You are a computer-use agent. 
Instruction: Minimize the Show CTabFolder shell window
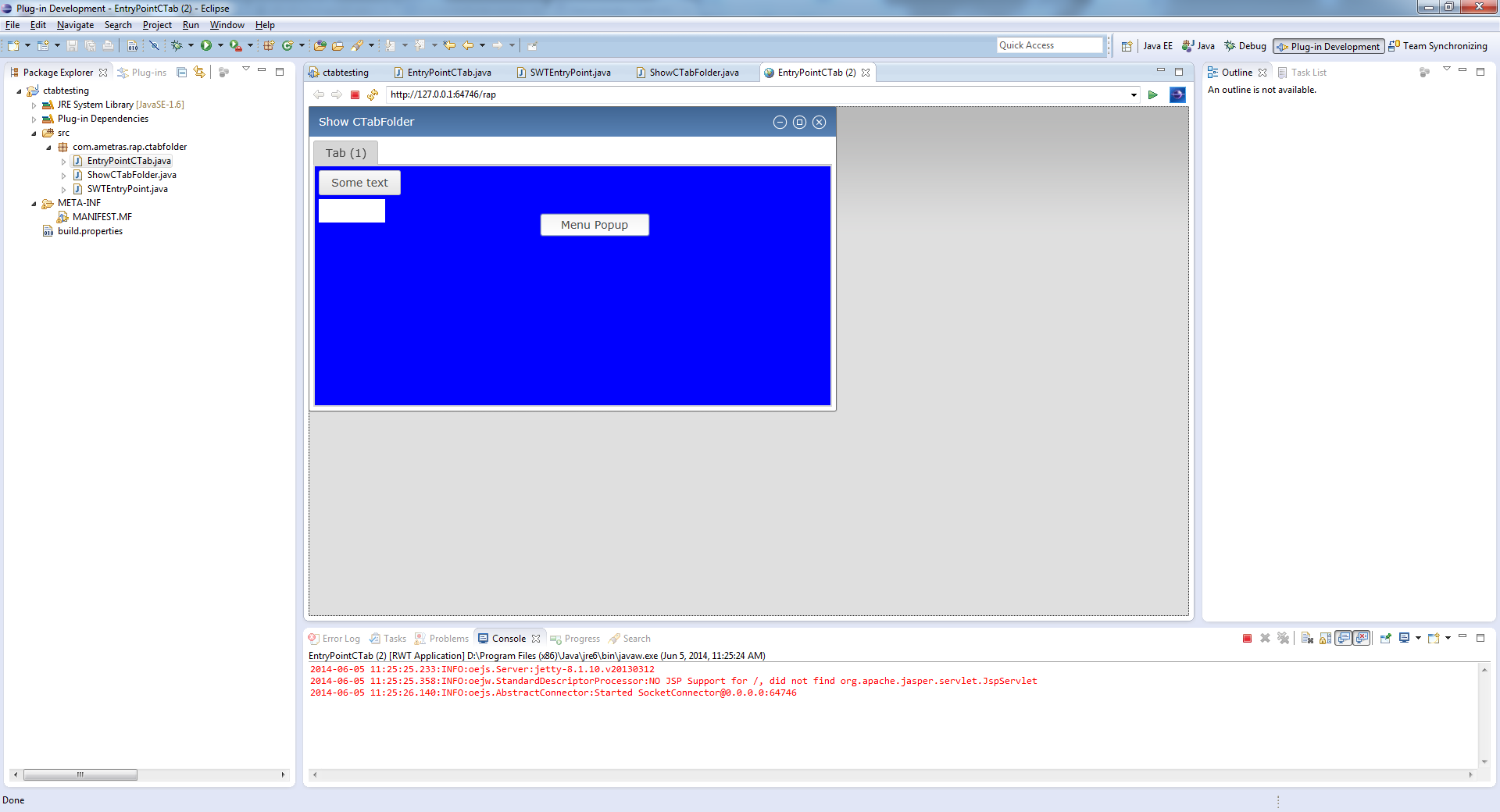coord(780,122)
